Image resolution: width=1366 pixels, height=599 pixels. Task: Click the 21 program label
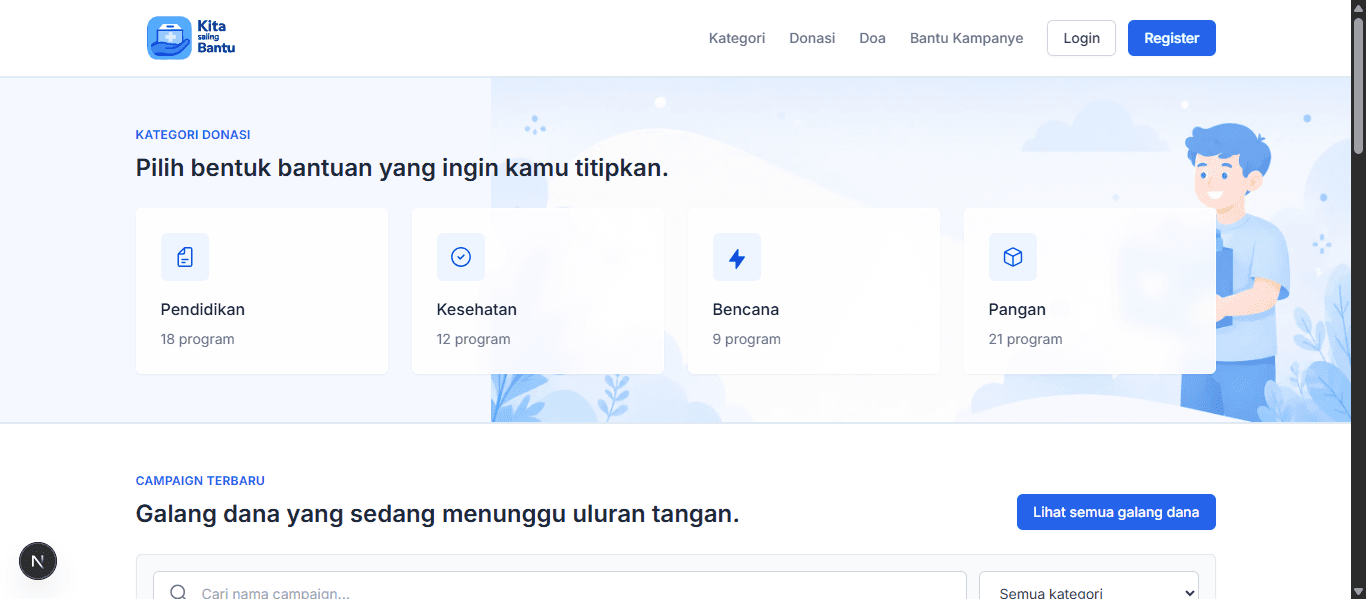coord(1026,339)
